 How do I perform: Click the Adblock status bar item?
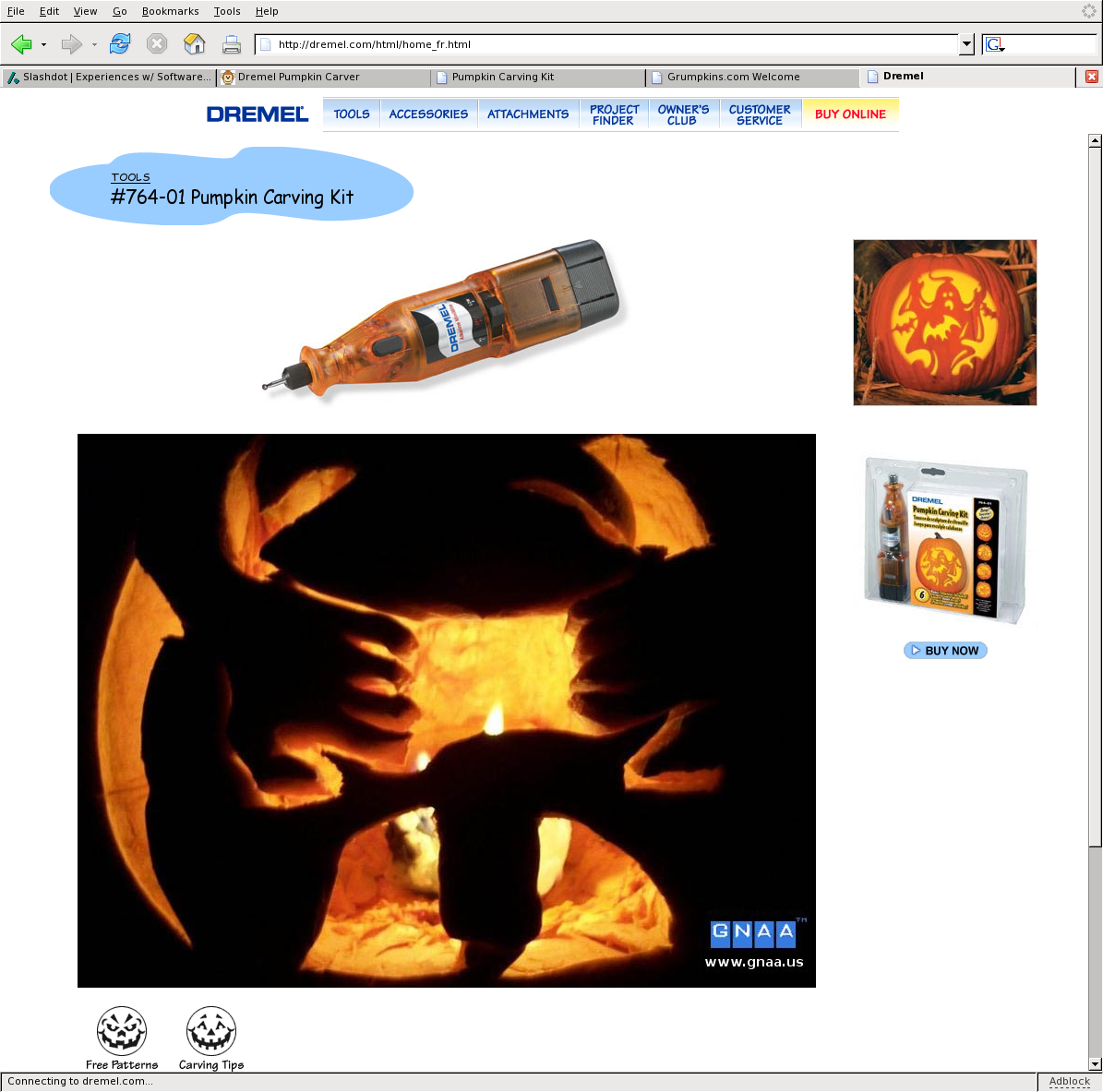[1069, 1082]
